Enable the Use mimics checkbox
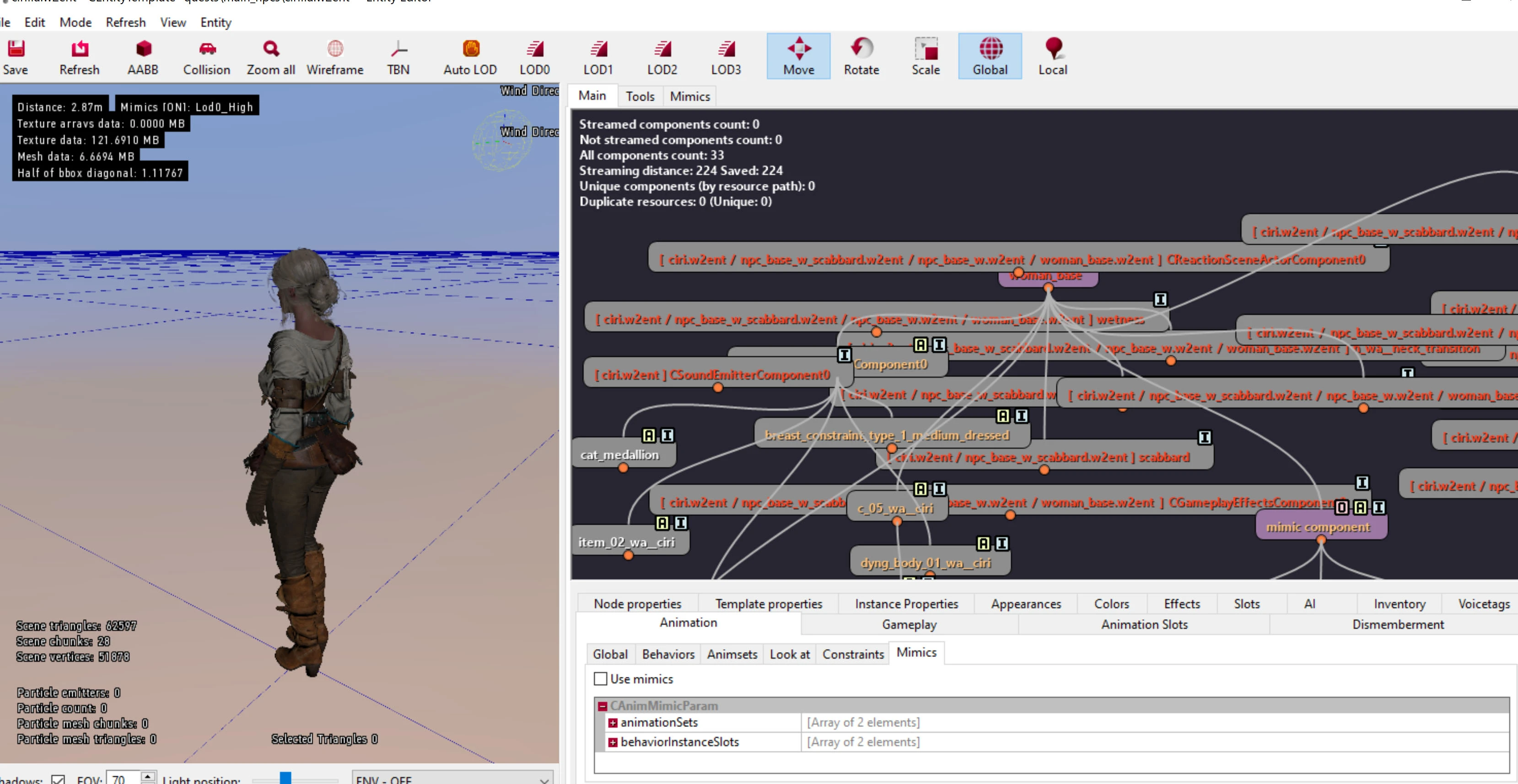The height and width of the screenshot is (784, 1518). point(601,678)
